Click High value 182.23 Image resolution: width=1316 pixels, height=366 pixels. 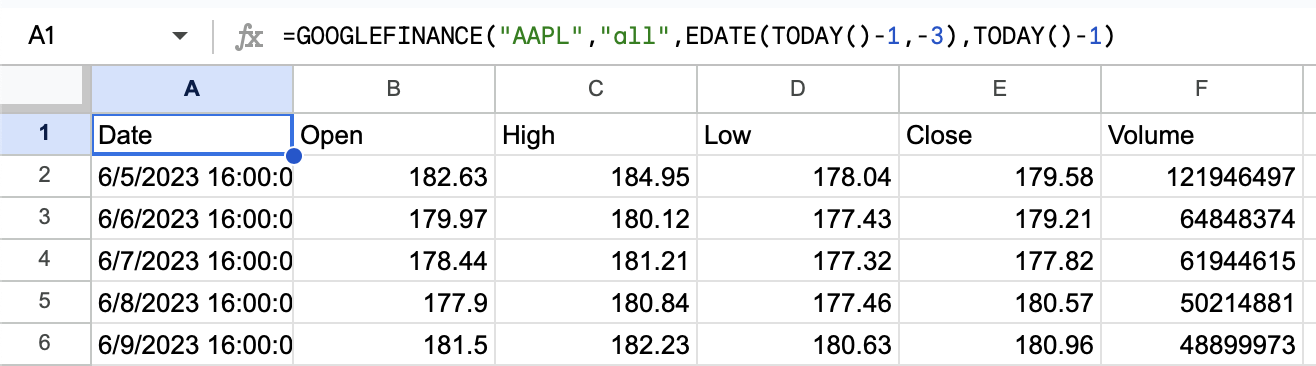pyautogui.click(x=596, y=345)
